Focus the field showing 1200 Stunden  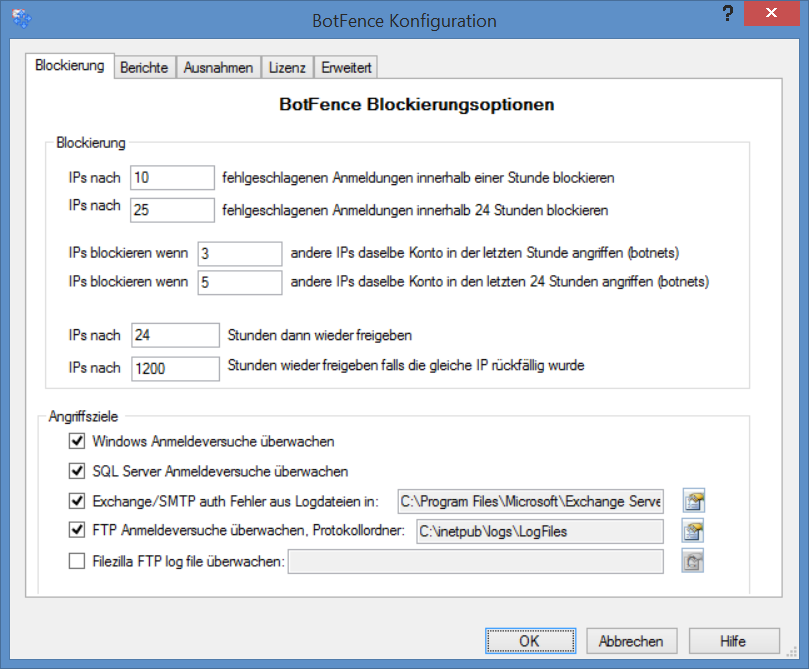(x=175, y=369)
